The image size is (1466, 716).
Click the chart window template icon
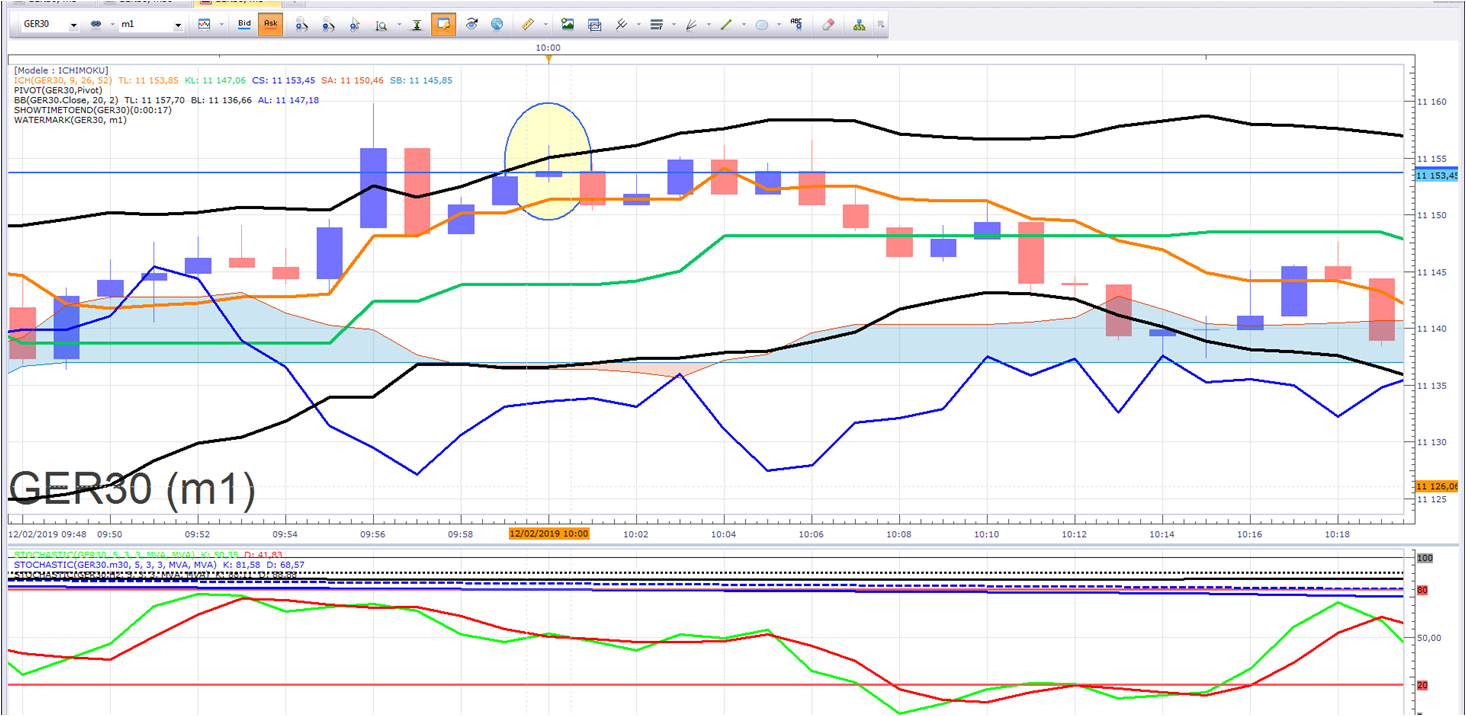tap(594, 24)
